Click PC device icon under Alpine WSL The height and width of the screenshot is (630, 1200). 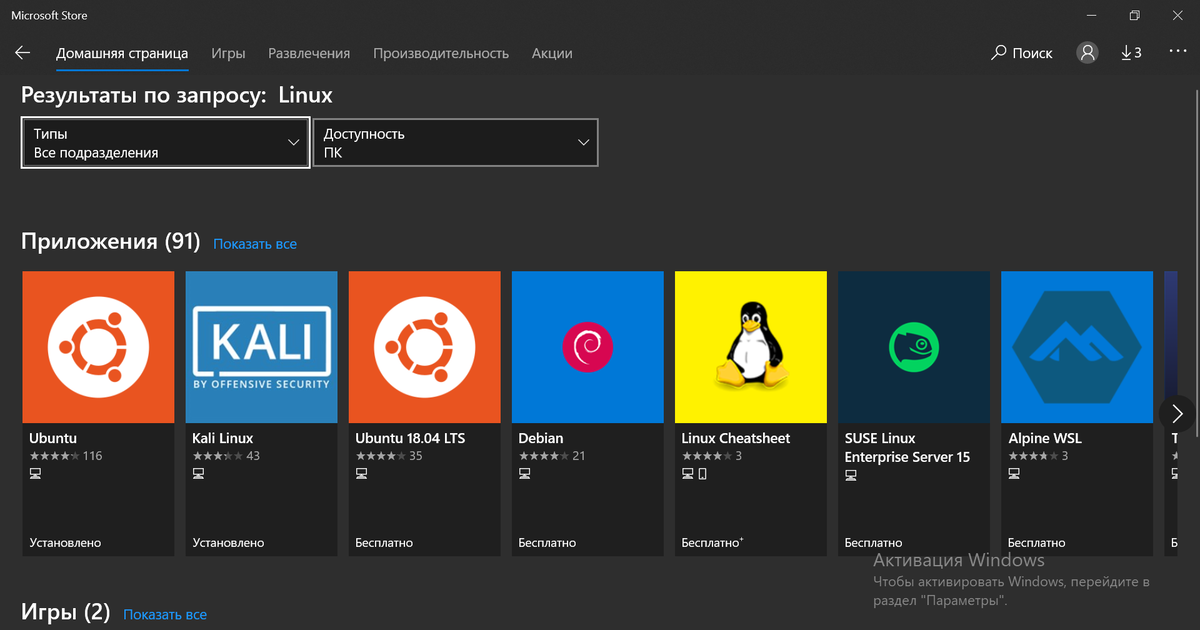[x=1013, y=474]
